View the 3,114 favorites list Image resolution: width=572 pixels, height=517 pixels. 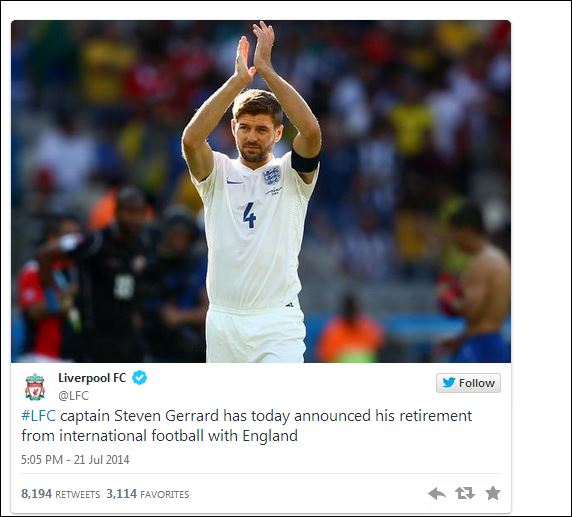click(148, 494)
